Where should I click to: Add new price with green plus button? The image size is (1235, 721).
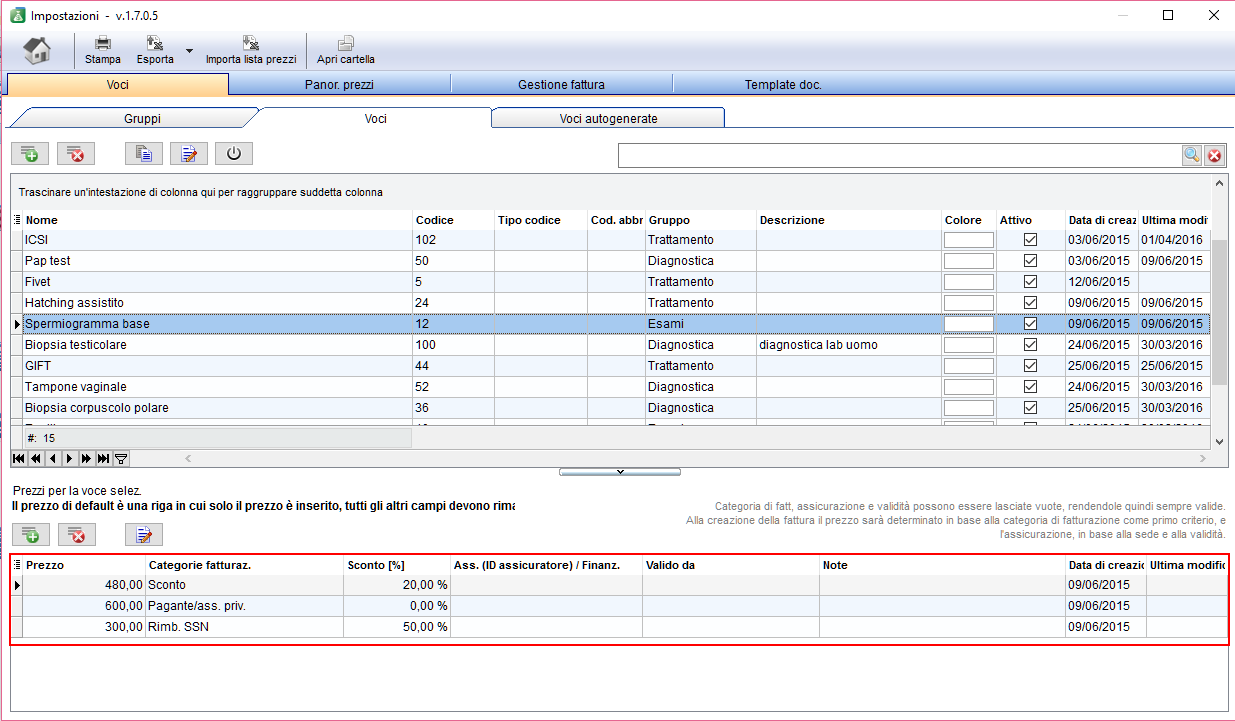point(30,534)
